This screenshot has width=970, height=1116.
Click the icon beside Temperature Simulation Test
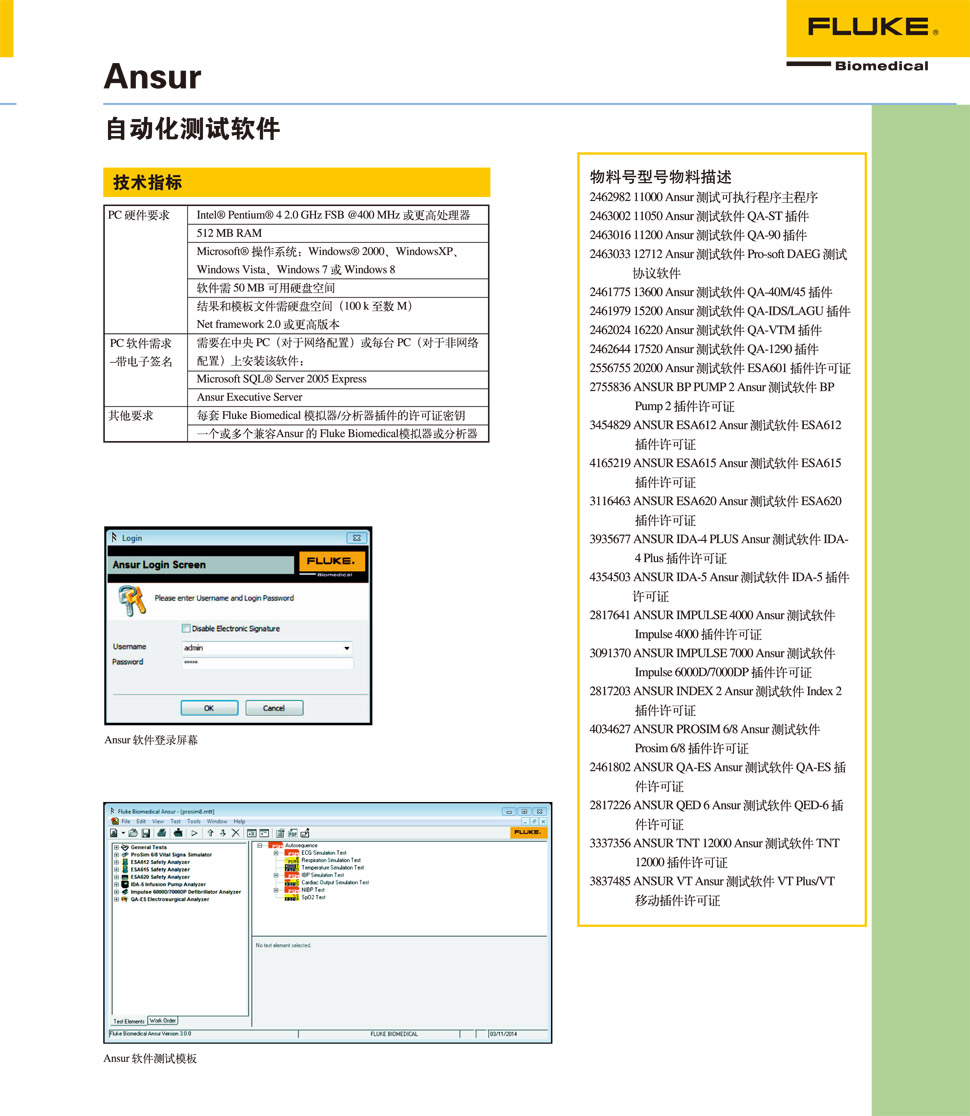(292, 868)
